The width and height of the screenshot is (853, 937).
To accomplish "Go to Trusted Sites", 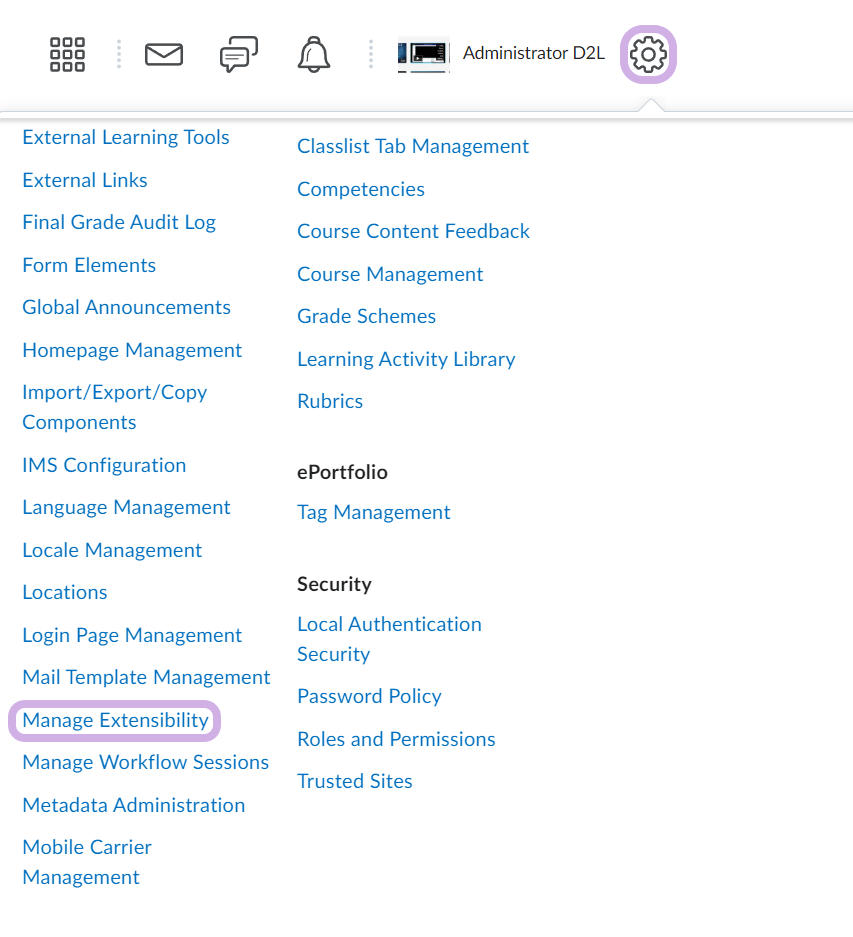I will 355,781.
